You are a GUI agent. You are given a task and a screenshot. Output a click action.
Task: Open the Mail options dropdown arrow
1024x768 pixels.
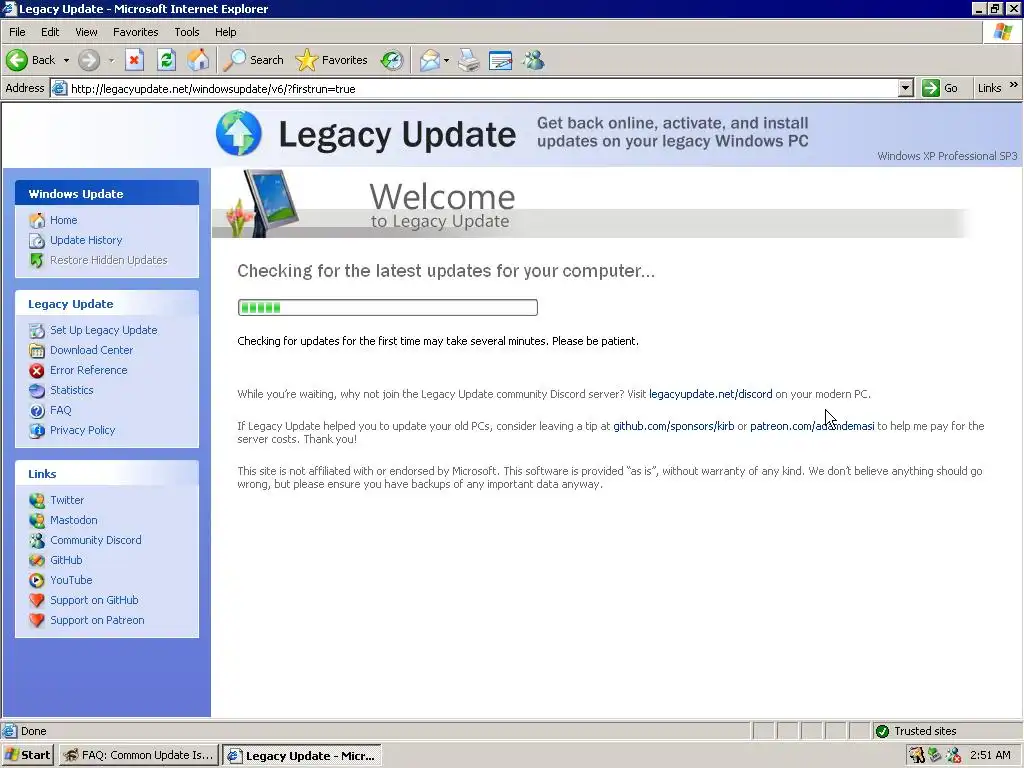point(446,60)
